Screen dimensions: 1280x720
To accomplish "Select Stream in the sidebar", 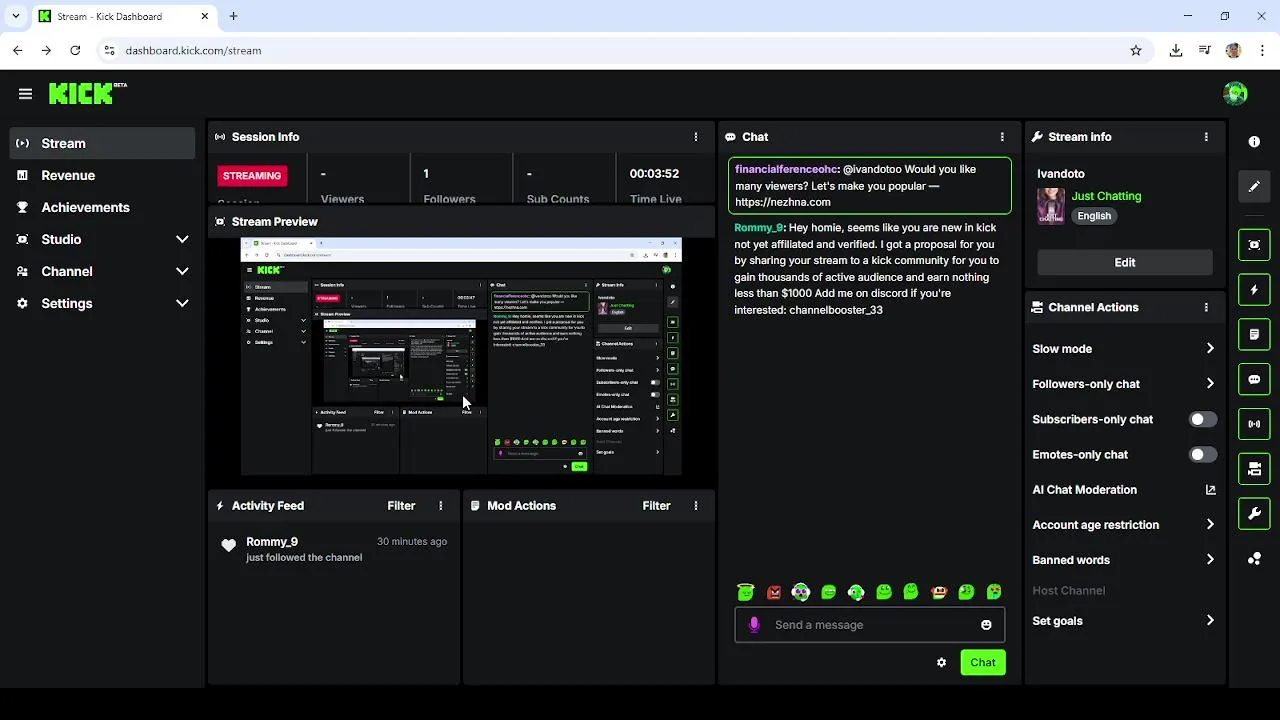I will tap(103, 143).
